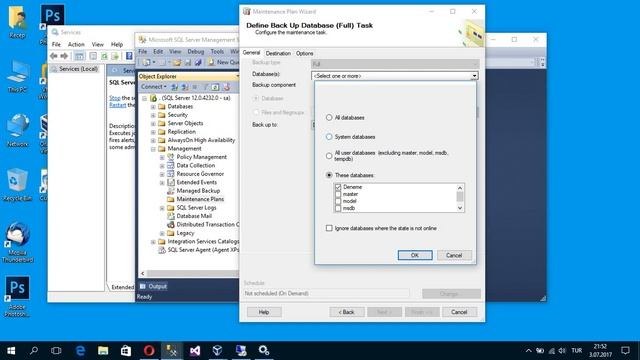This screenshot has height=360, width=640.
Task: Open the Action Center notification icon
Action: click(x=625, y=351)
